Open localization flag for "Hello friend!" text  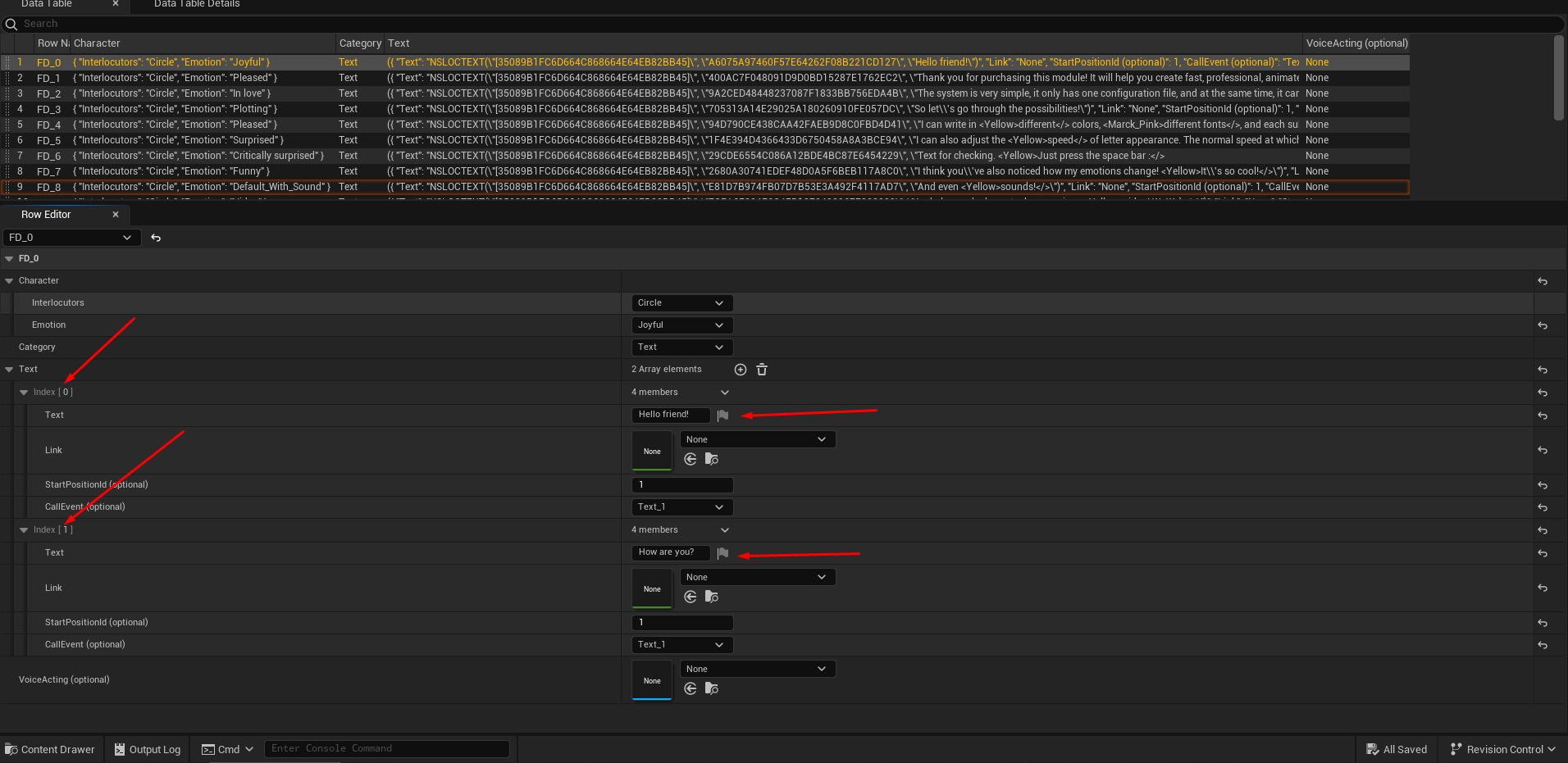click(722, 416)
